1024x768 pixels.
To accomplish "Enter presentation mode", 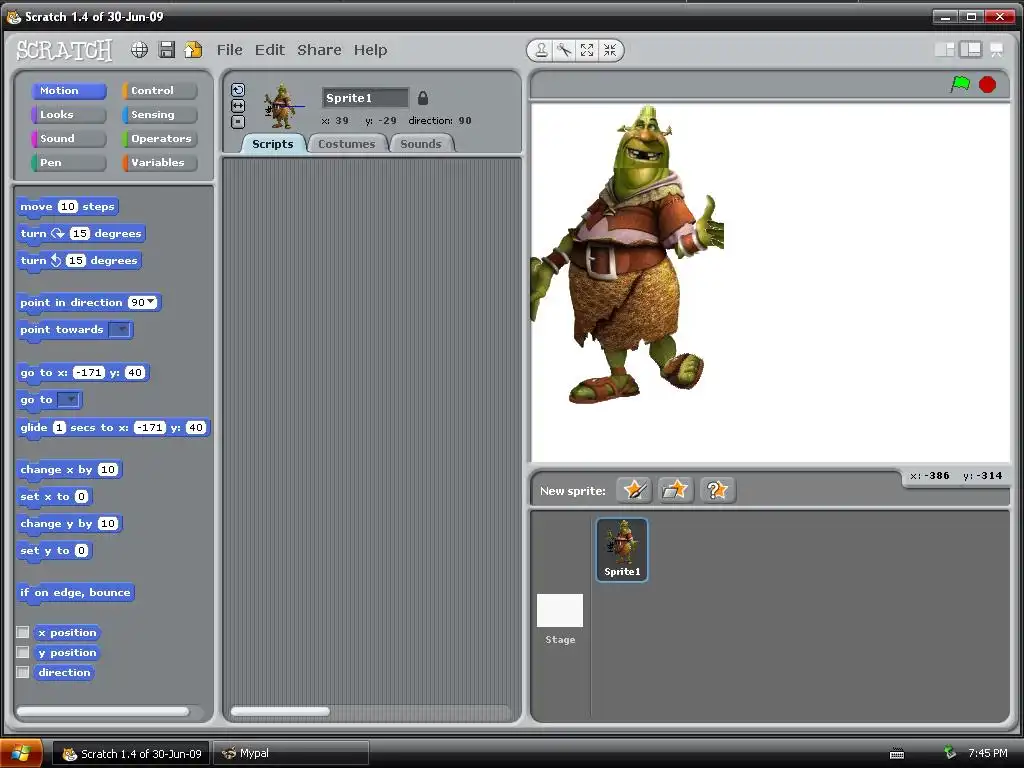I will pyautogui.click(x=997, y=50).
